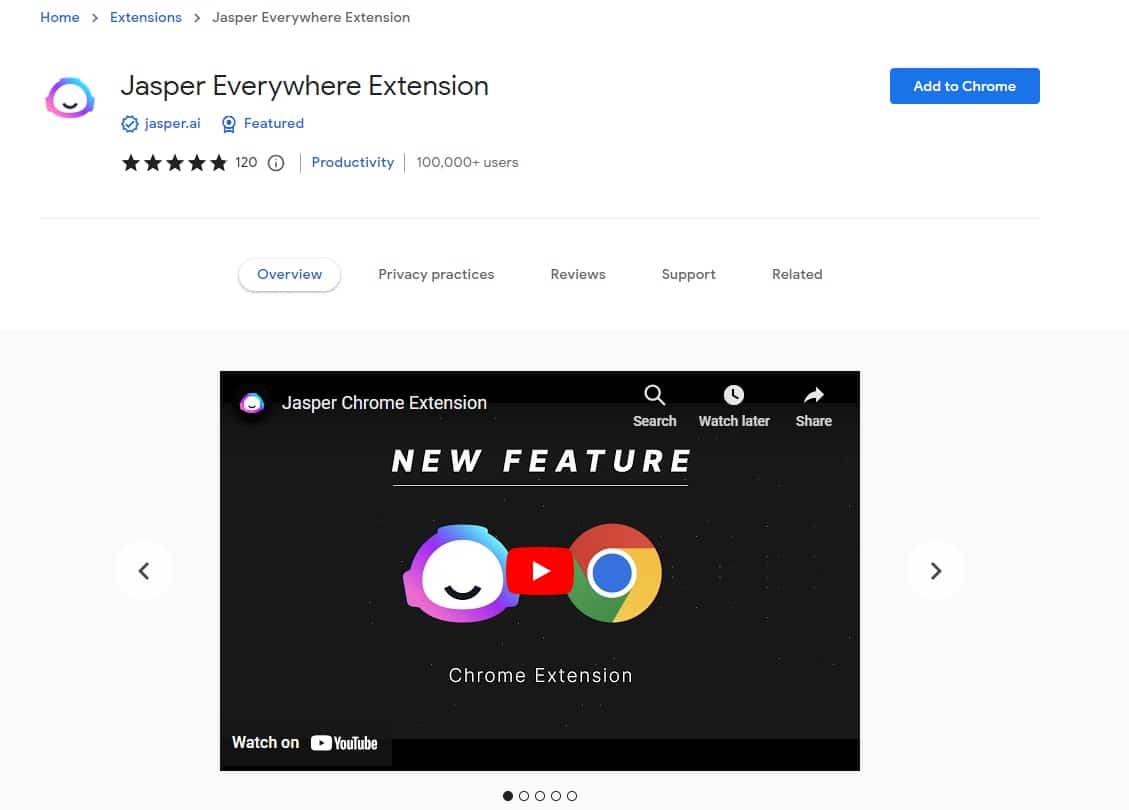Click the Add to Chrome button

click(964, 86)
